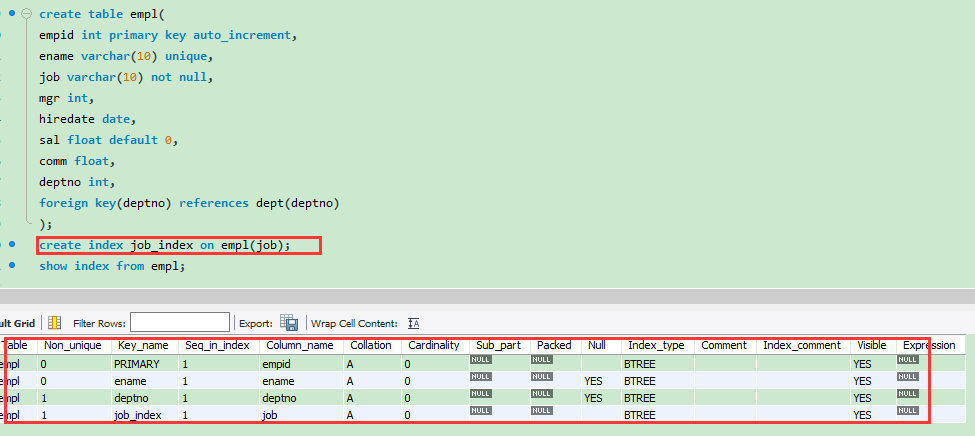Select the job_index key name cell
The height and width of the screenshot is (436, 975).
(x=145, y=415)
